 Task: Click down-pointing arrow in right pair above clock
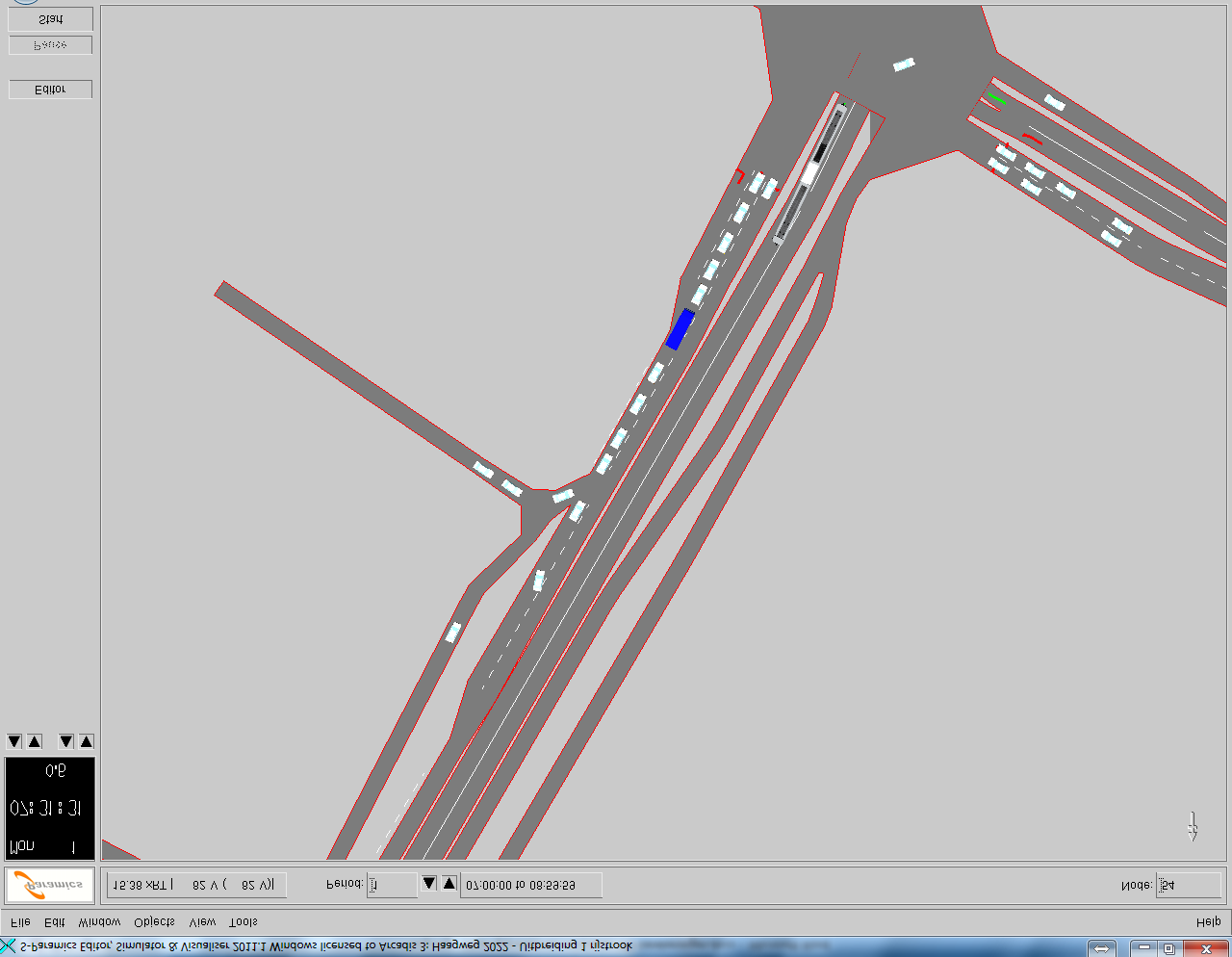click(x=66, y=741)
